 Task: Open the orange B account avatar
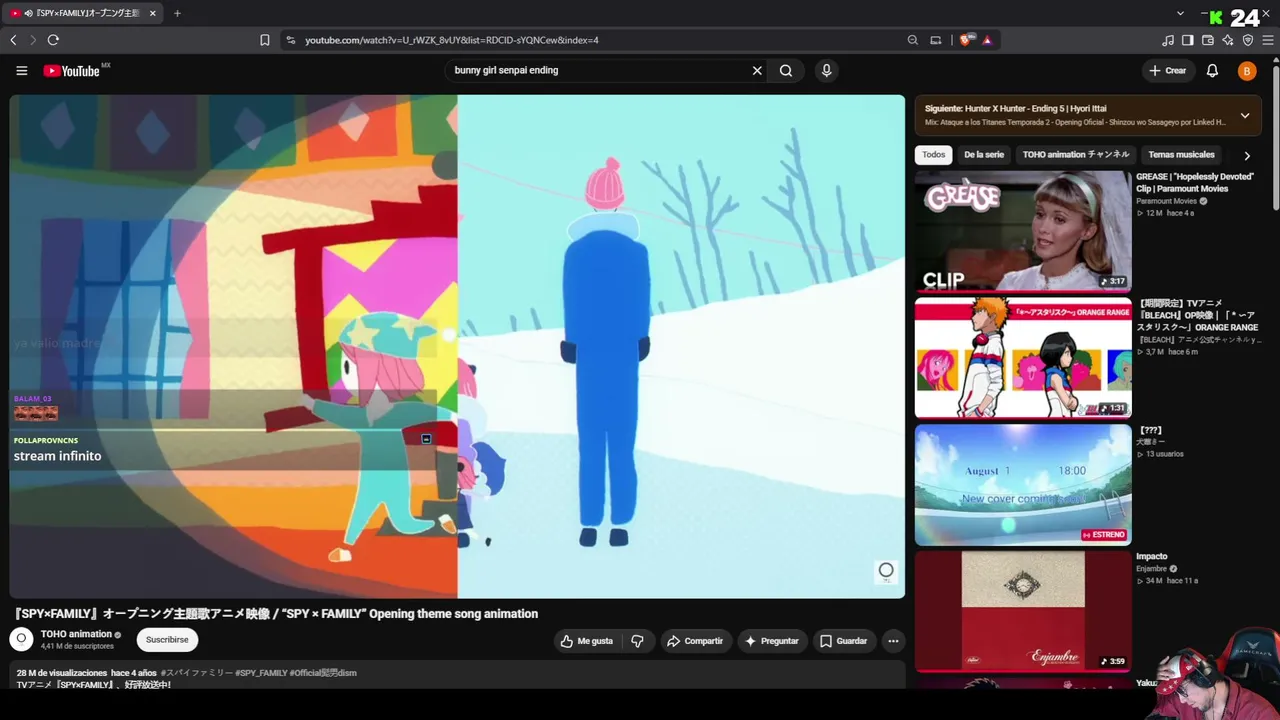[x=1246, y=71]
